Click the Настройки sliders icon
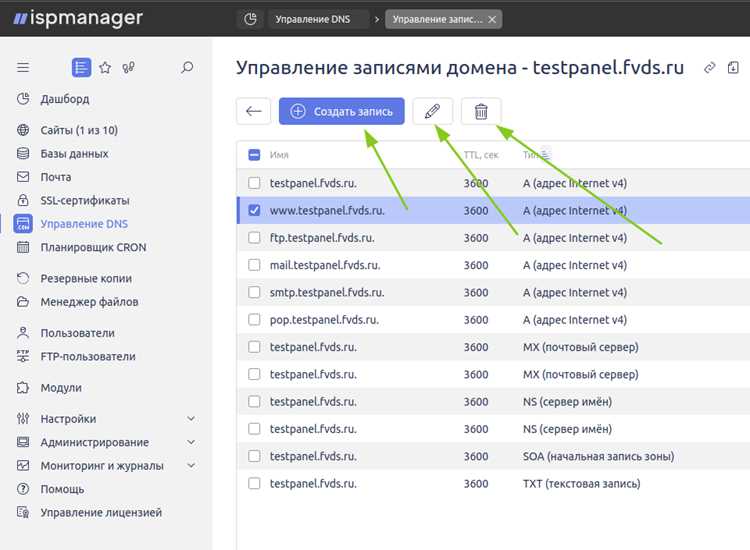Image resolution: width=750 pixels, height=550 pixels. tap(23, 418)
